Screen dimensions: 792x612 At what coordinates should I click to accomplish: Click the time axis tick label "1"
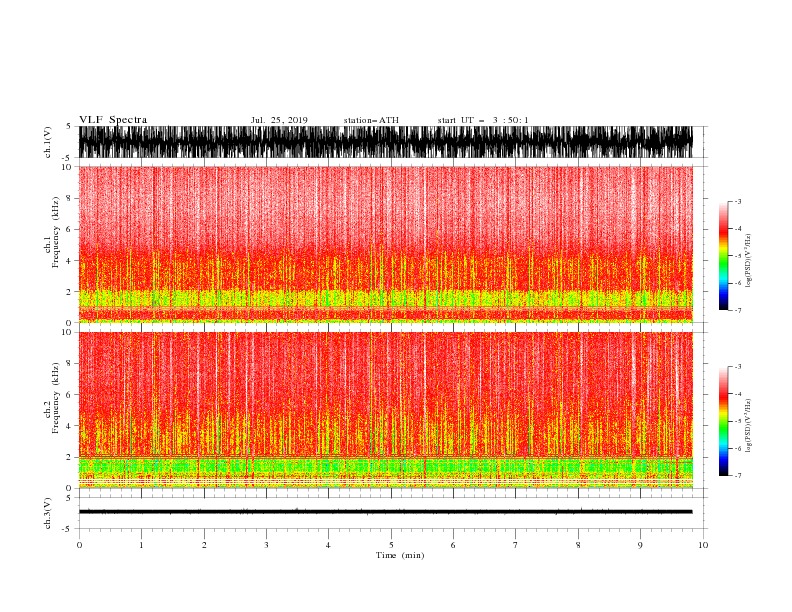141,545
